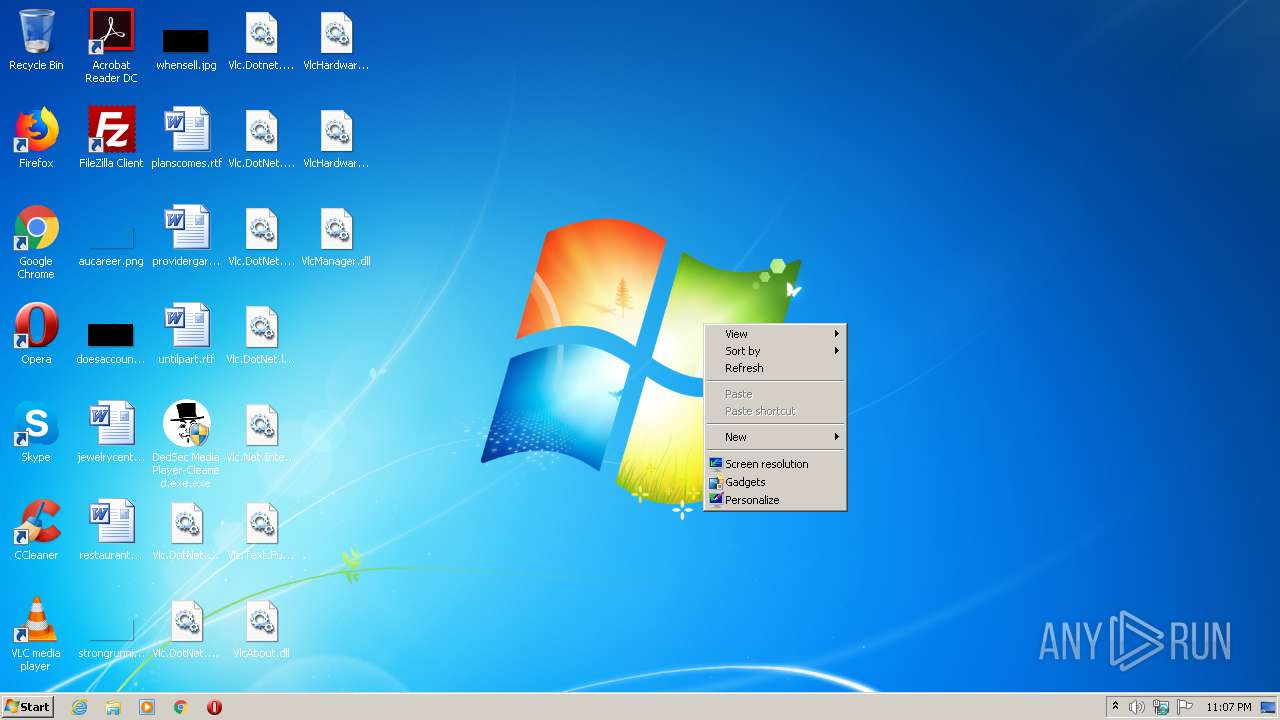
Task: Open the network tray icon
Action: (1161, 707)
